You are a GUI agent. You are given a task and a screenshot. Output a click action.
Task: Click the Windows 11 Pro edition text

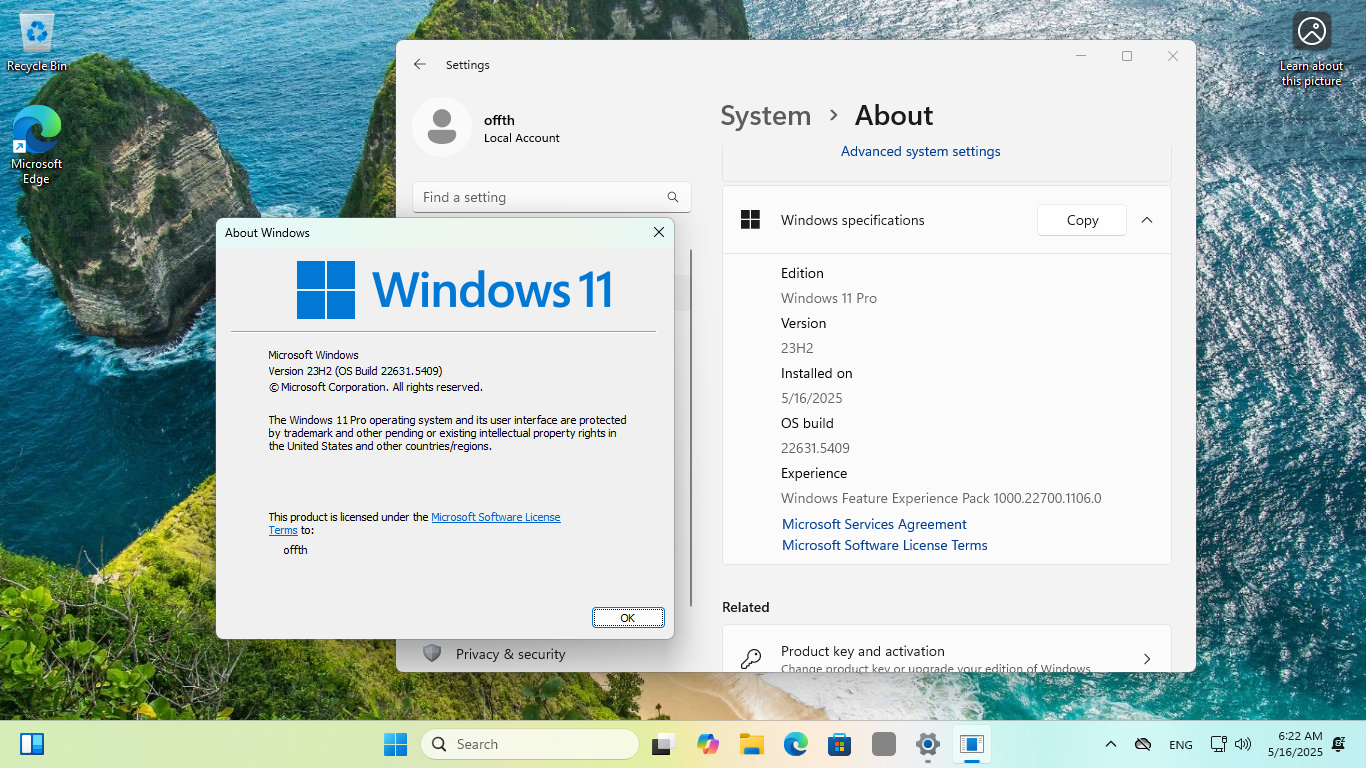click(829, 298)
